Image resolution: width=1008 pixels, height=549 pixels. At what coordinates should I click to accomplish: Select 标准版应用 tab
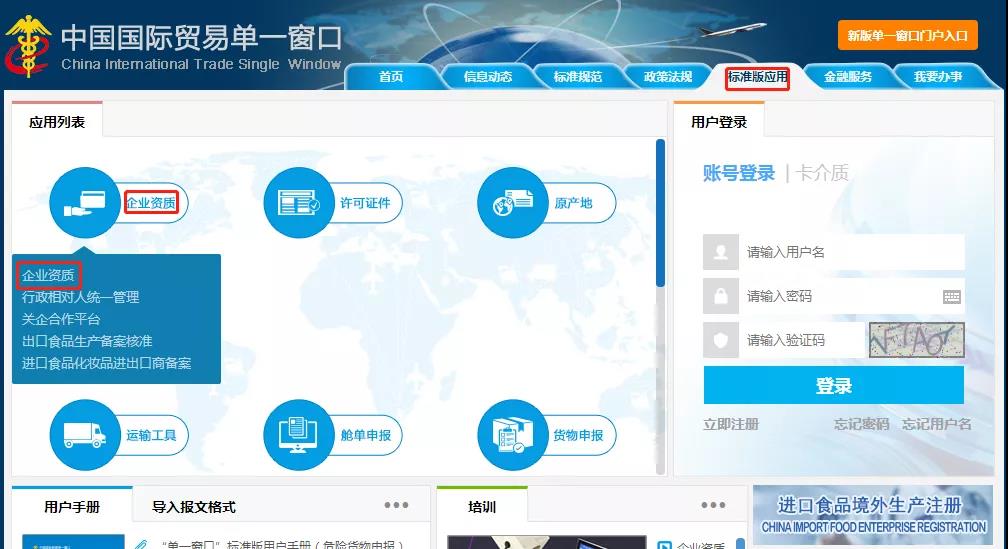point(757,77)
